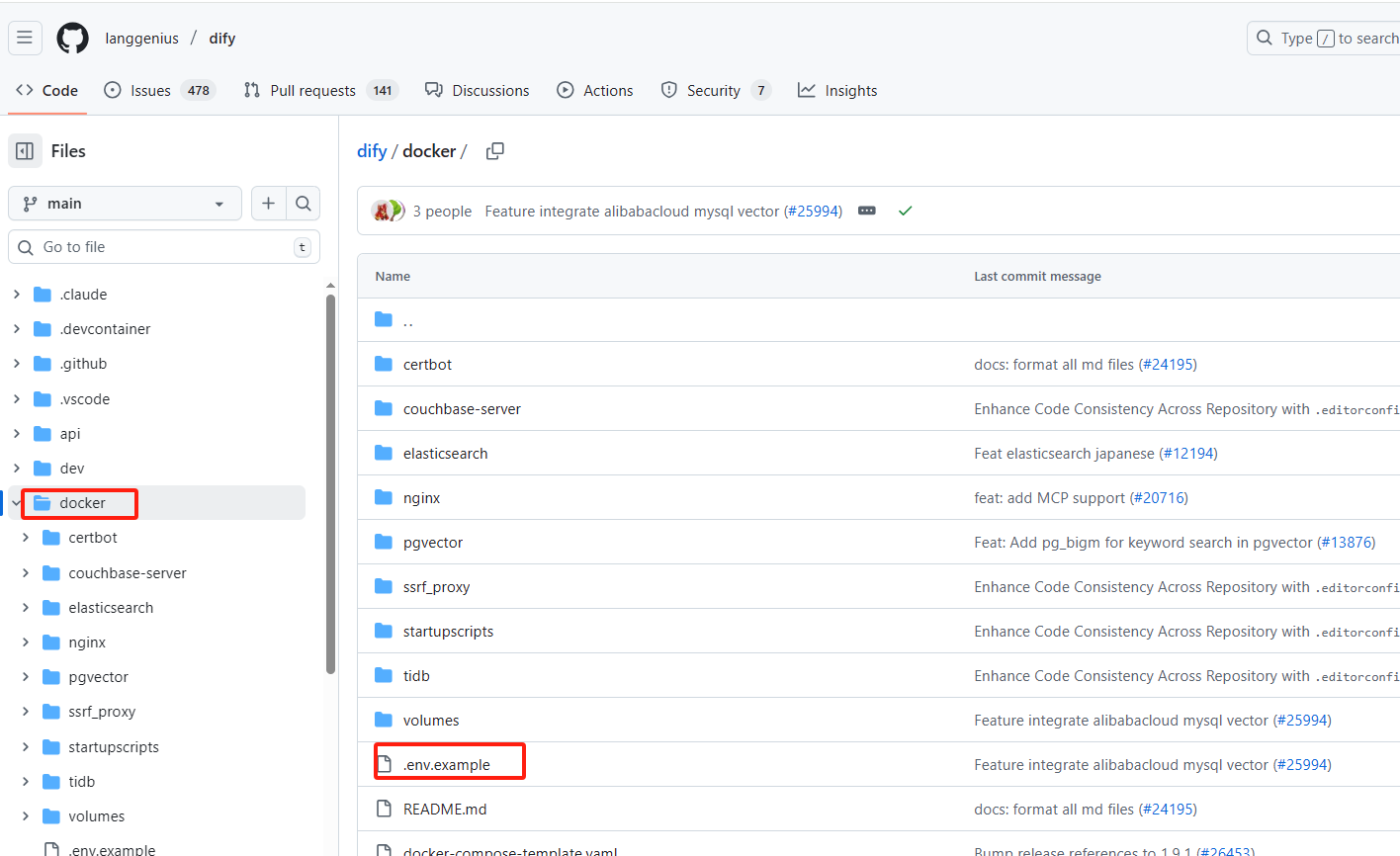This screenshot has width=1400, height=856.
Task: Switch to Pull requests tab
Action: pos(320,90)
